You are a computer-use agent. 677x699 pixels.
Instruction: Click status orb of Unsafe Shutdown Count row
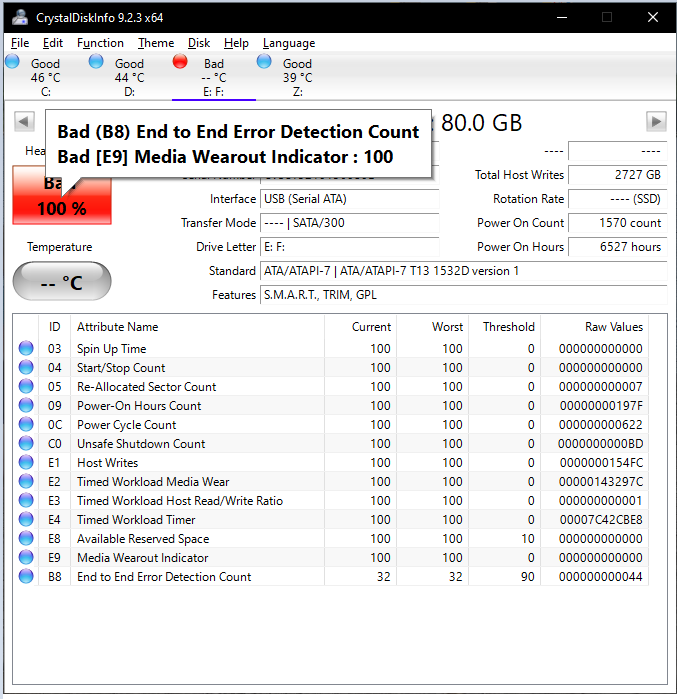click(26, 444)
